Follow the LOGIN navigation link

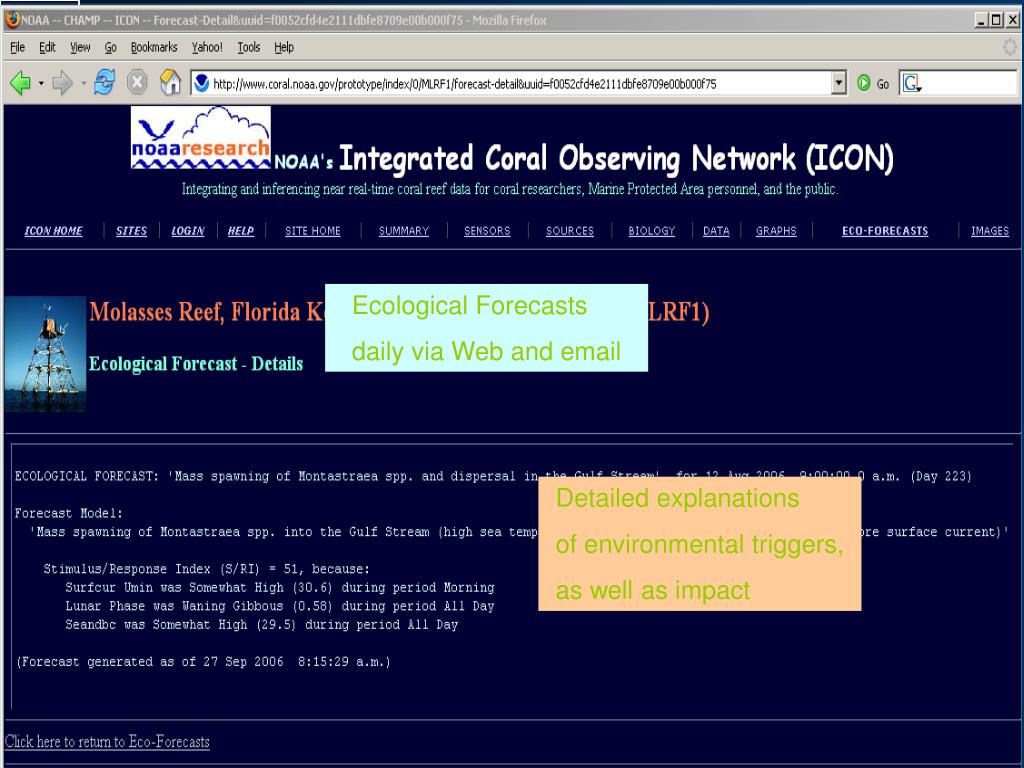pyautogui.click(x=187, y=231)
